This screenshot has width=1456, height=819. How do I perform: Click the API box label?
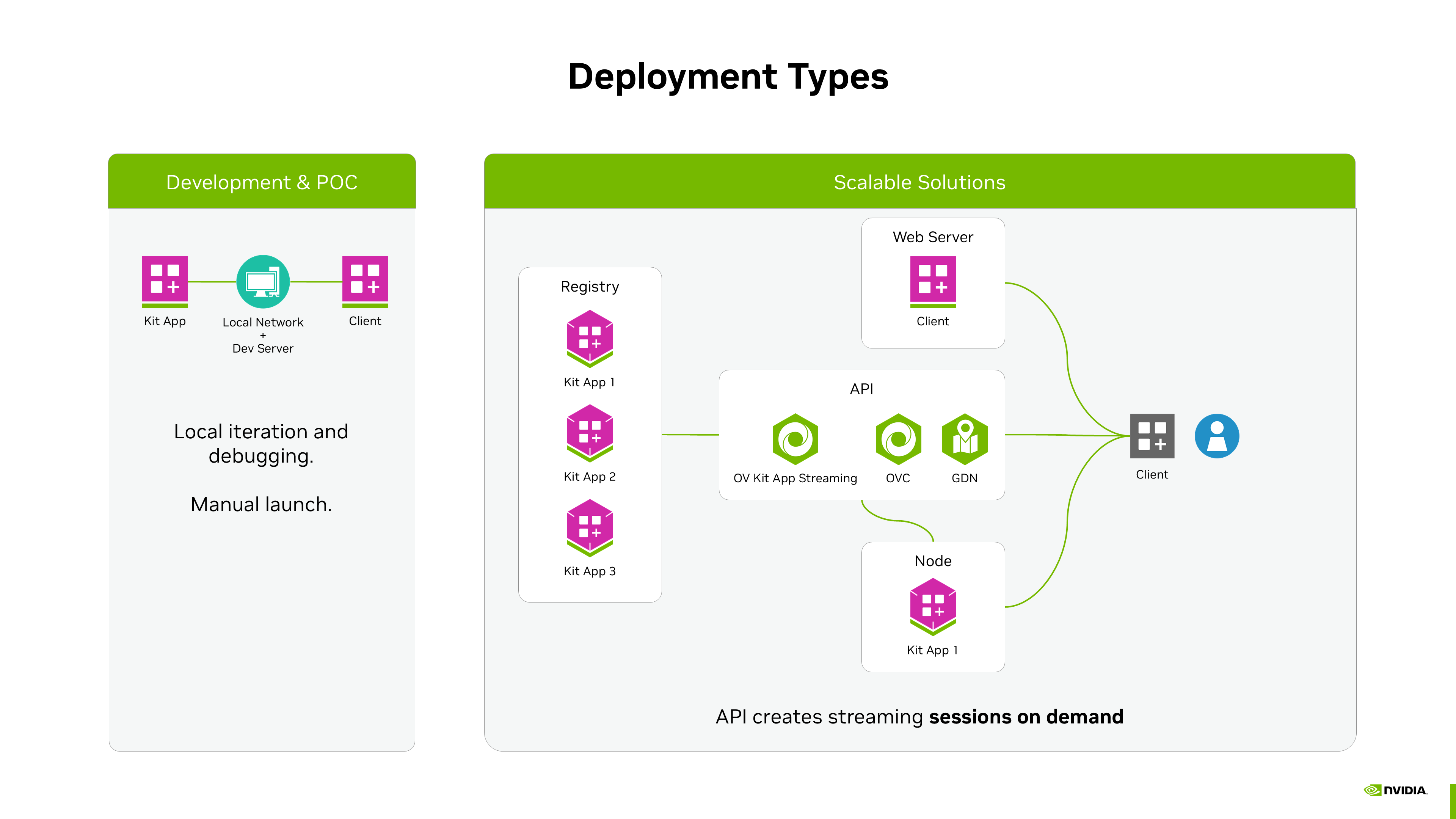click(861, 389)
